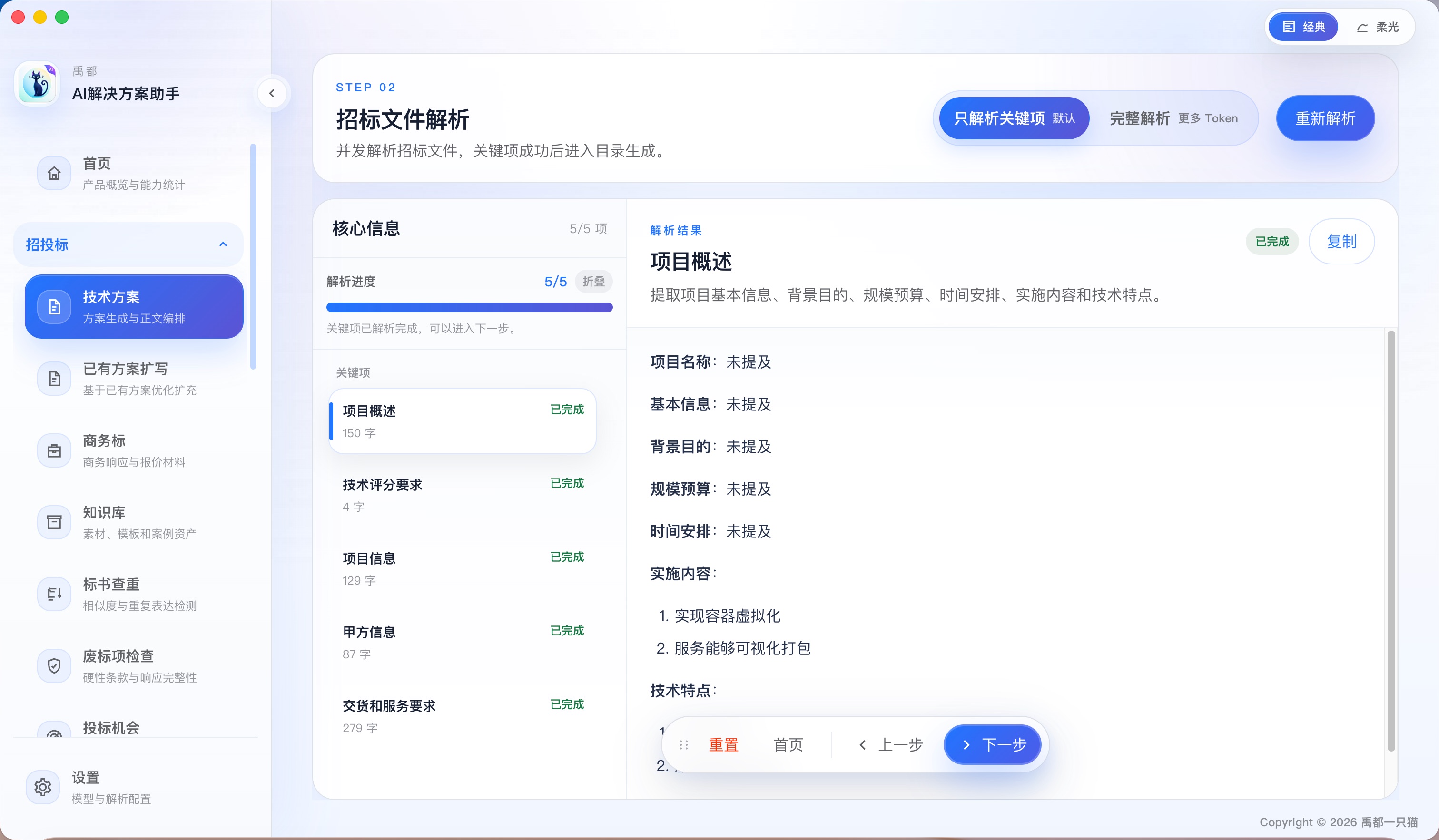Click the document icon for 技术方案
The image size is (1439, 840).
(x=54, y=307)
